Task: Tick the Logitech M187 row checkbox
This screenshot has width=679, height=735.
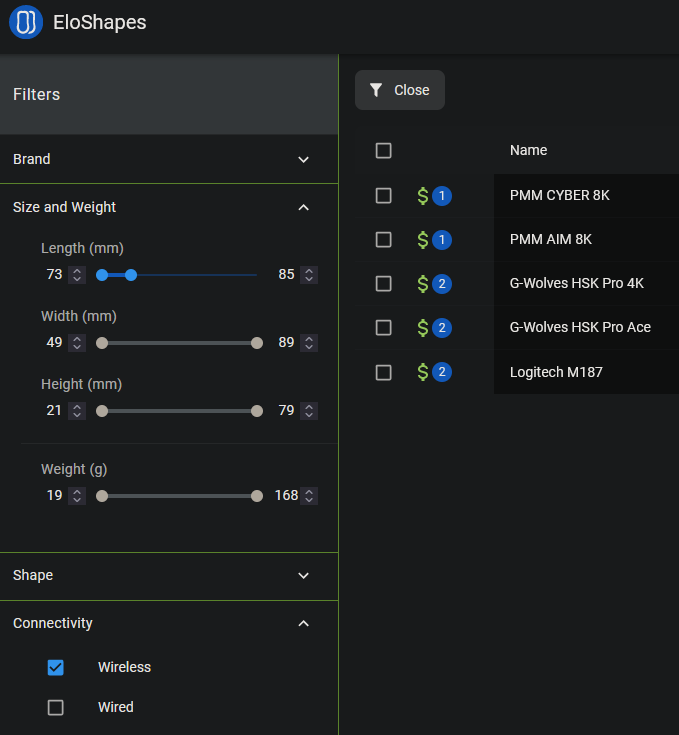Action: pyautogui.click(x=384, y=373)
